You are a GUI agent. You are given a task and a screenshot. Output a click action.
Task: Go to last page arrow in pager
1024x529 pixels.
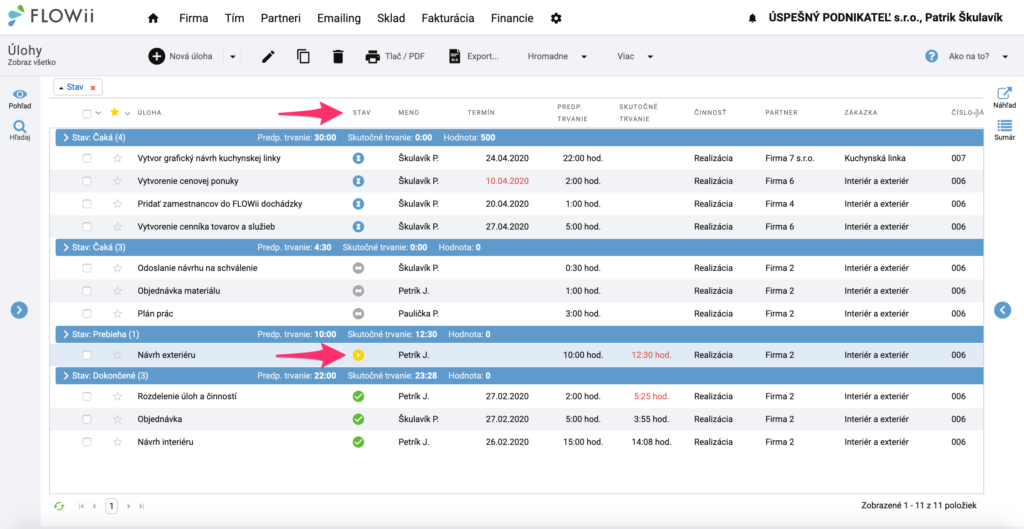tap(142, 505)
